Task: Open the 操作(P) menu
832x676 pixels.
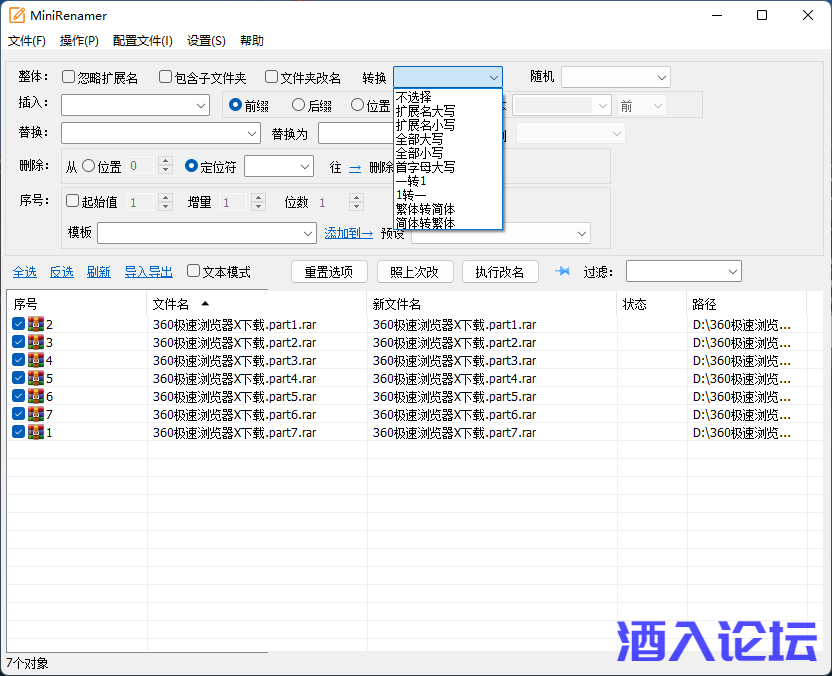Action: [79, 41]
